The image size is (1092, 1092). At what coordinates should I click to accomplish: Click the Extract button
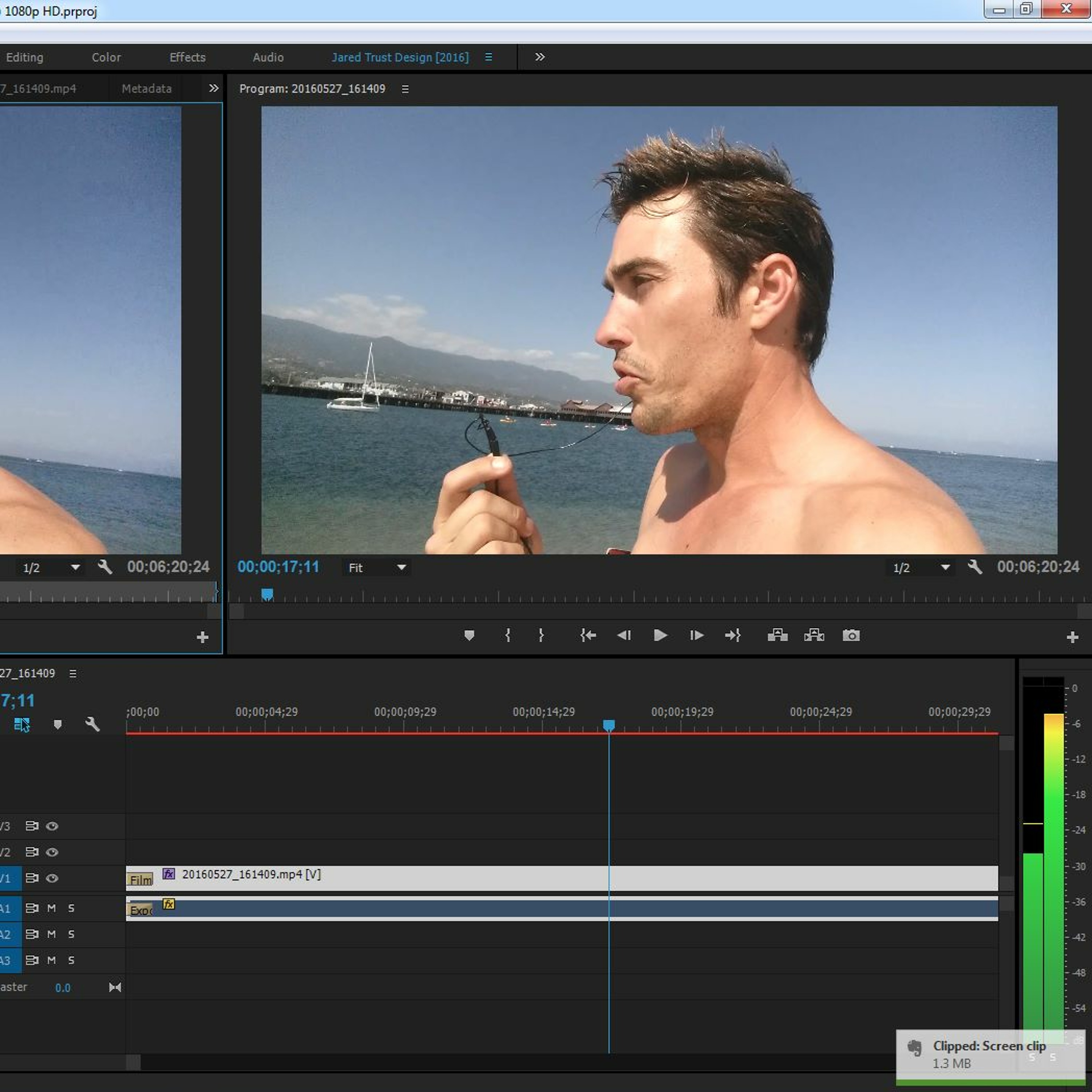coord(814,635)
